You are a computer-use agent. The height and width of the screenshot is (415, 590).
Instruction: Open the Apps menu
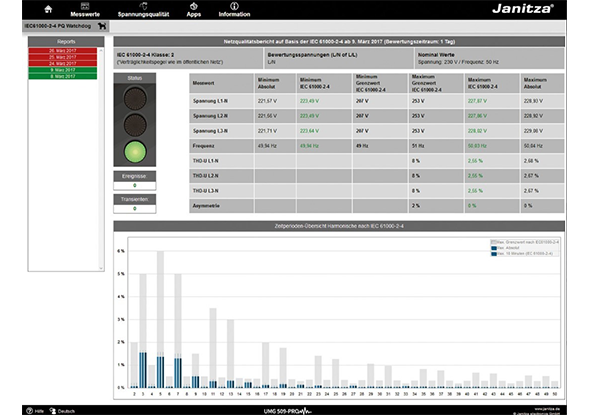(x=193, y=10)
